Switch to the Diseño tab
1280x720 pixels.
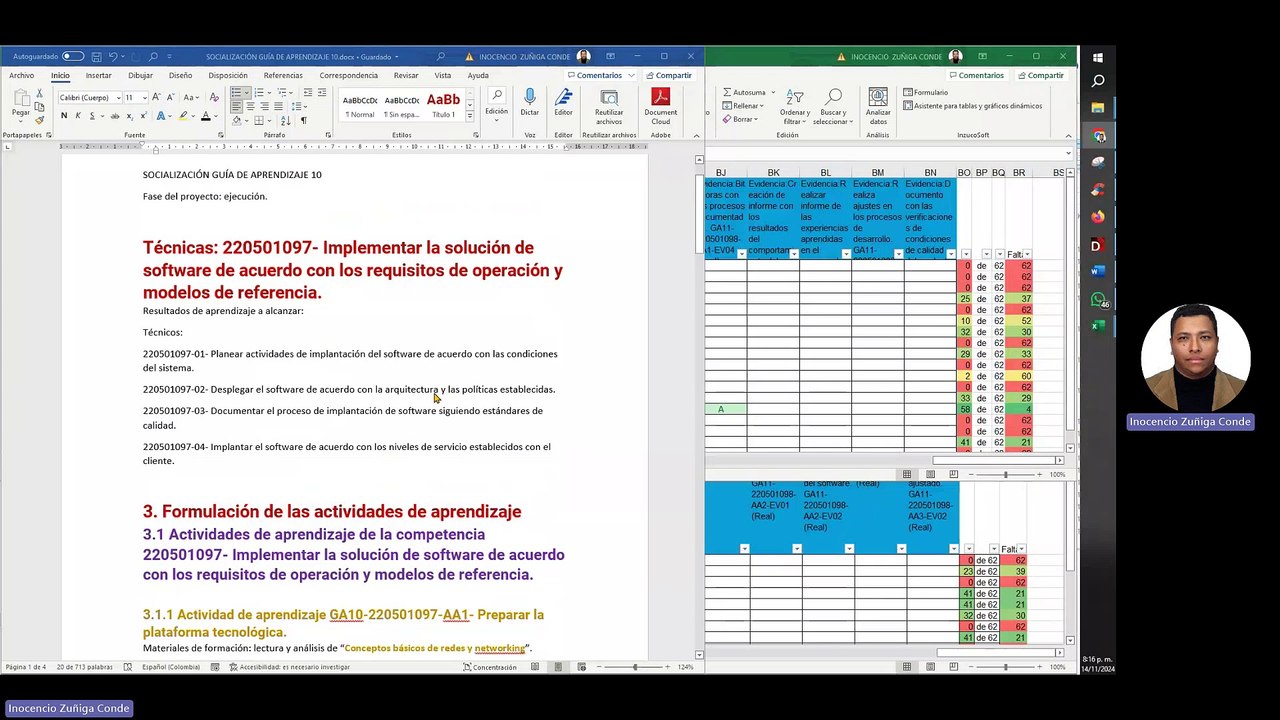point(180,75)
